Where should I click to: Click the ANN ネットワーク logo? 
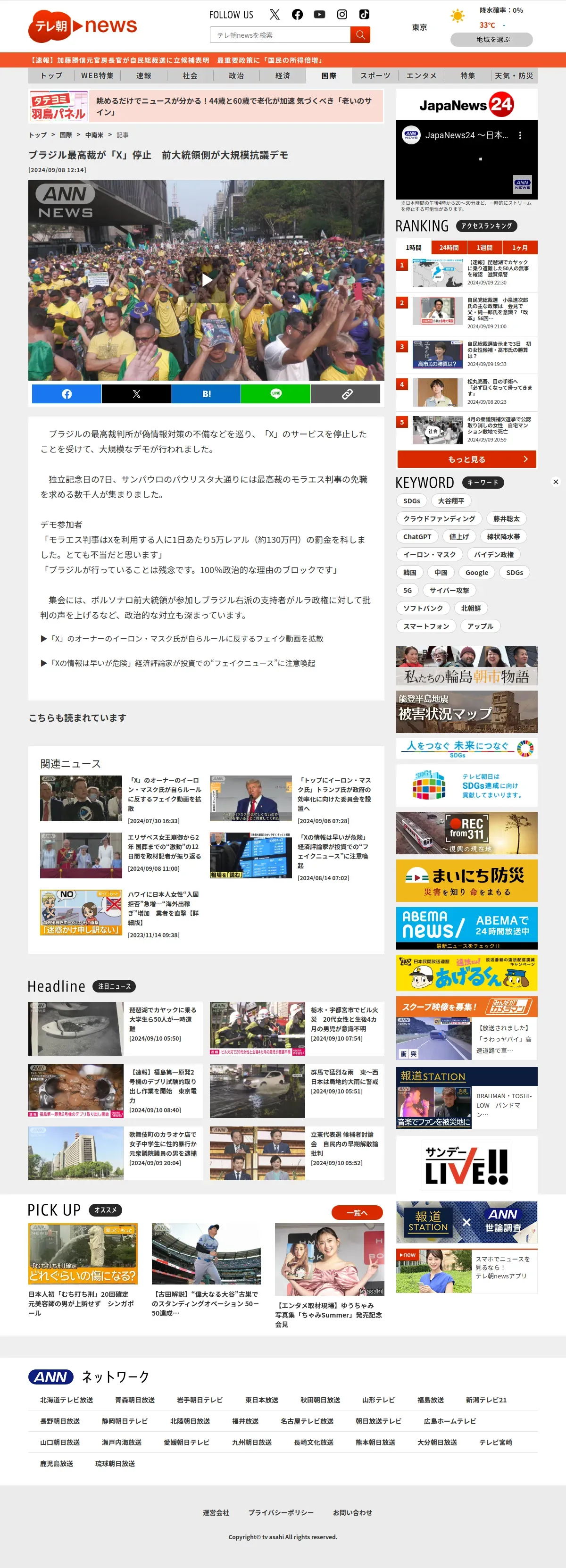pyautogui.click(x=51, y=1377)
